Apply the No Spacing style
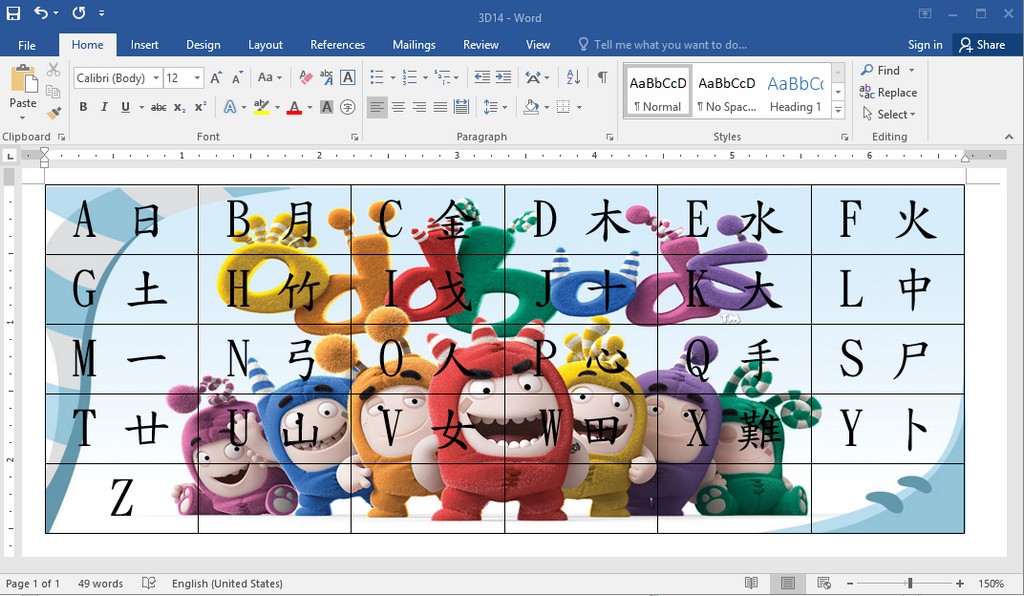The height and width of the screenshot is (596, 1024). [x=726, y=91]
